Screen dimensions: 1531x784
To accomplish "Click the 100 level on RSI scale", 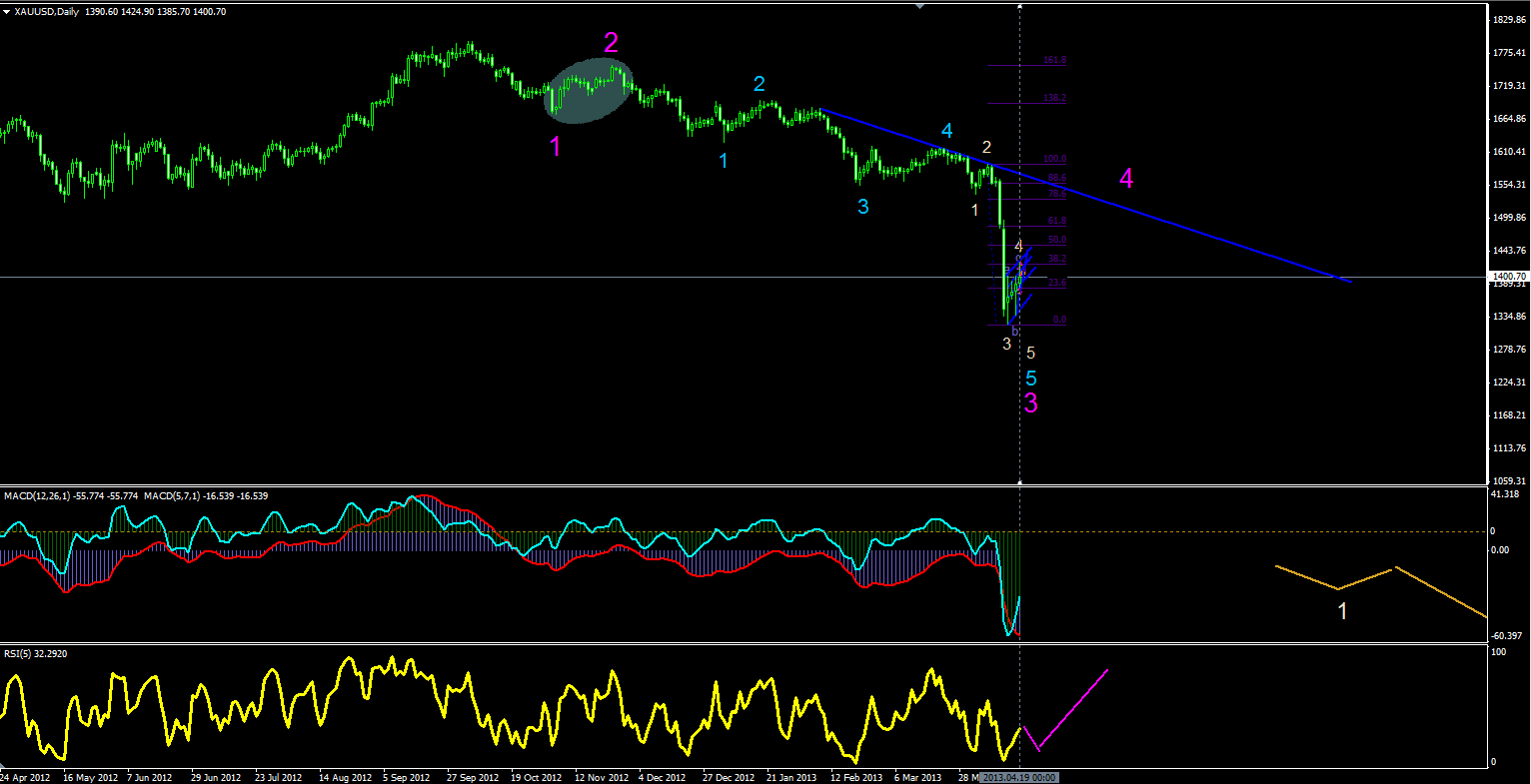I will (x=1499, y=652).
